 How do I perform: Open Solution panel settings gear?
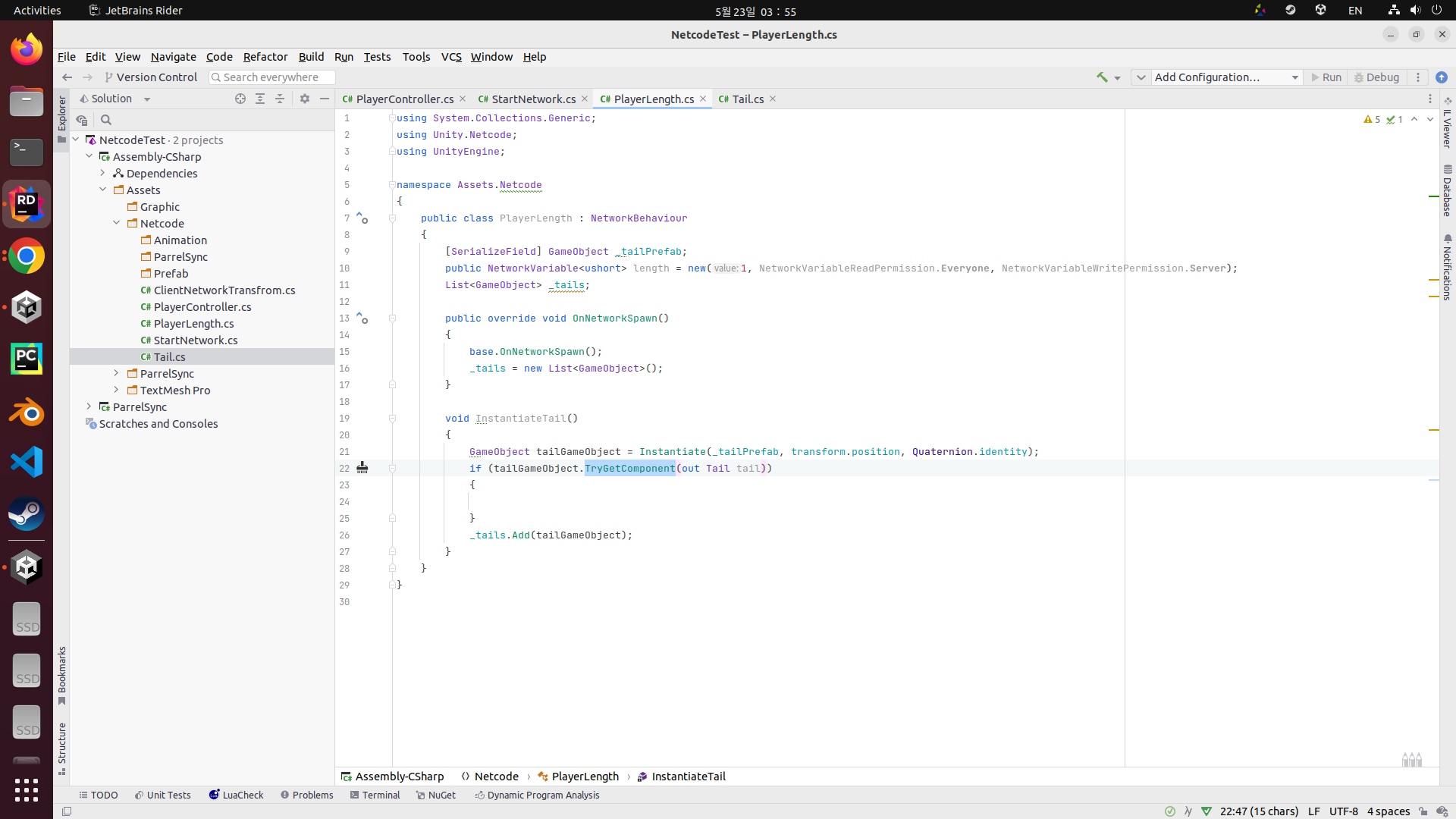tap(305, 99)
